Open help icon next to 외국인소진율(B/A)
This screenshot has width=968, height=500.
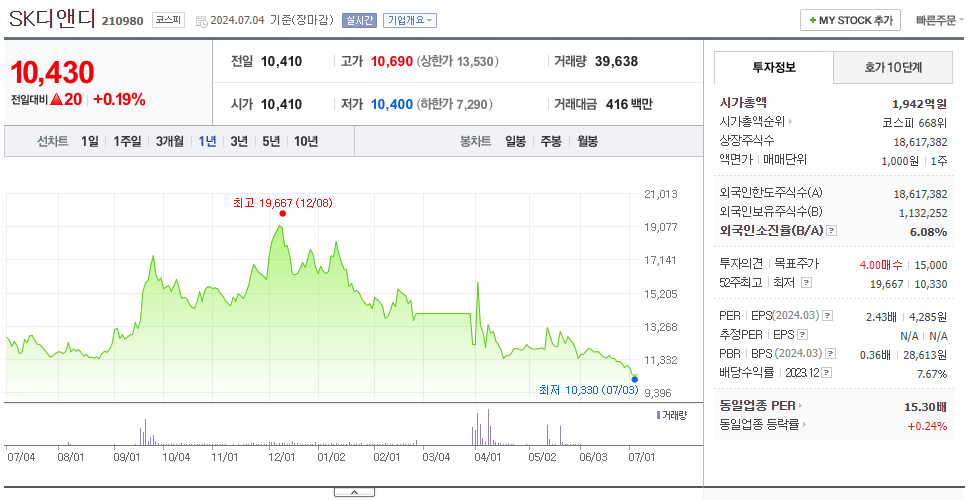point(832,231)
